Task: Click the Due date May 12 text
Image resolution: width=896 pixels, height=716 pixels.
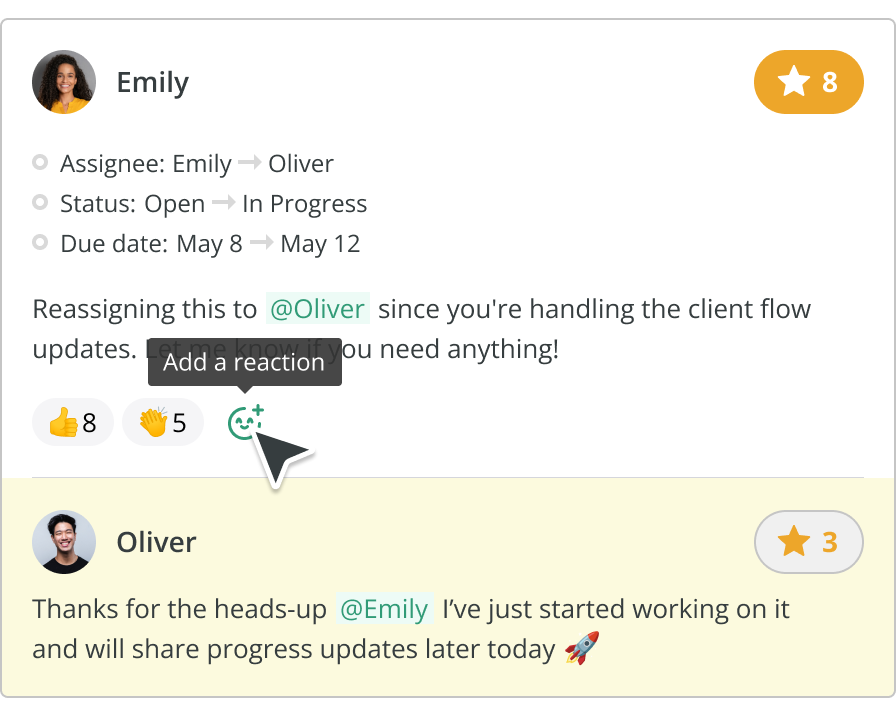Action: click(320, 244)
